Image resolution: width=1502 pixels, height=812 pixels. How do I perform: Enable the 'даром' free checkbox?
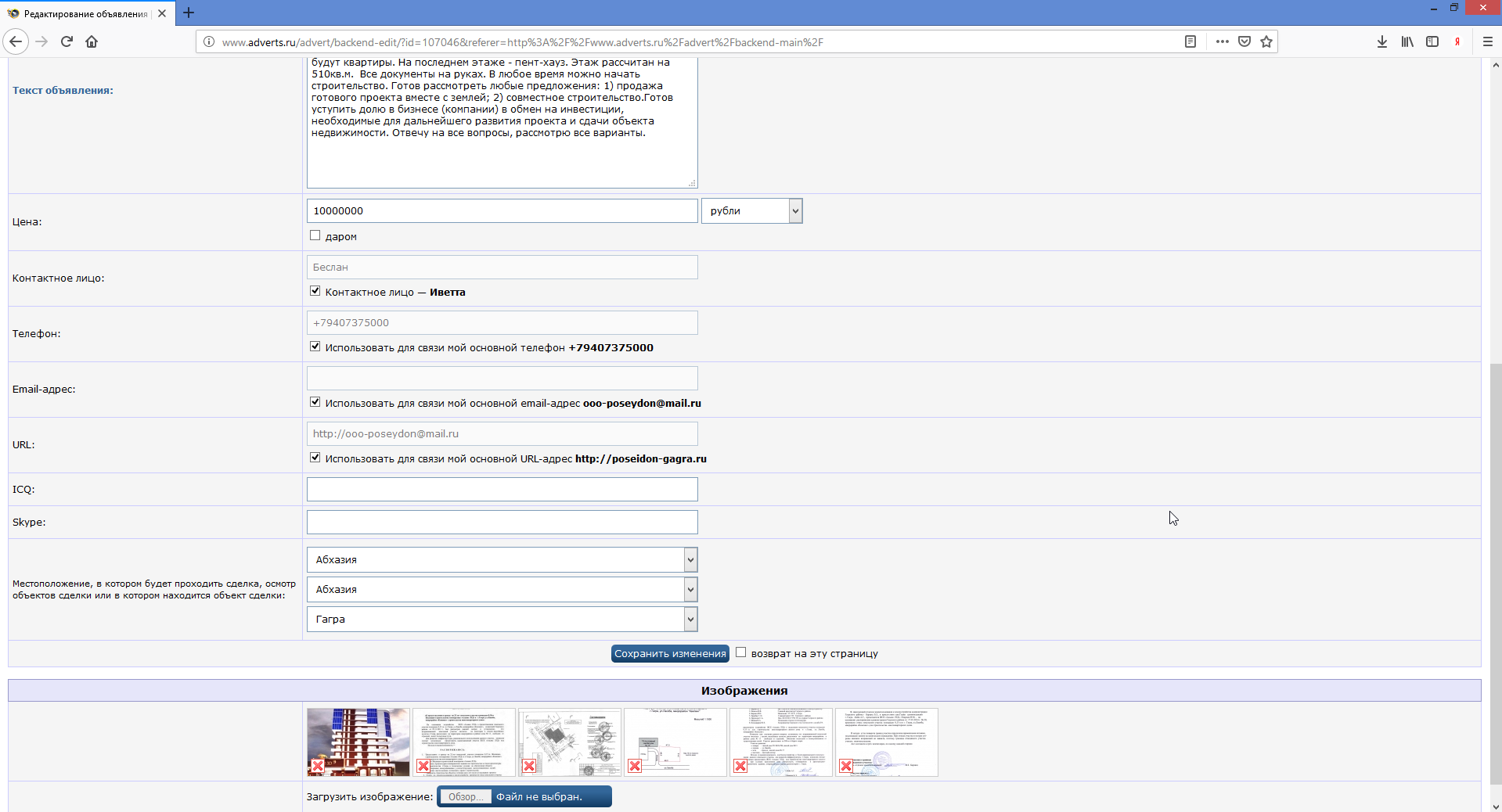click(x=315, y=235)
